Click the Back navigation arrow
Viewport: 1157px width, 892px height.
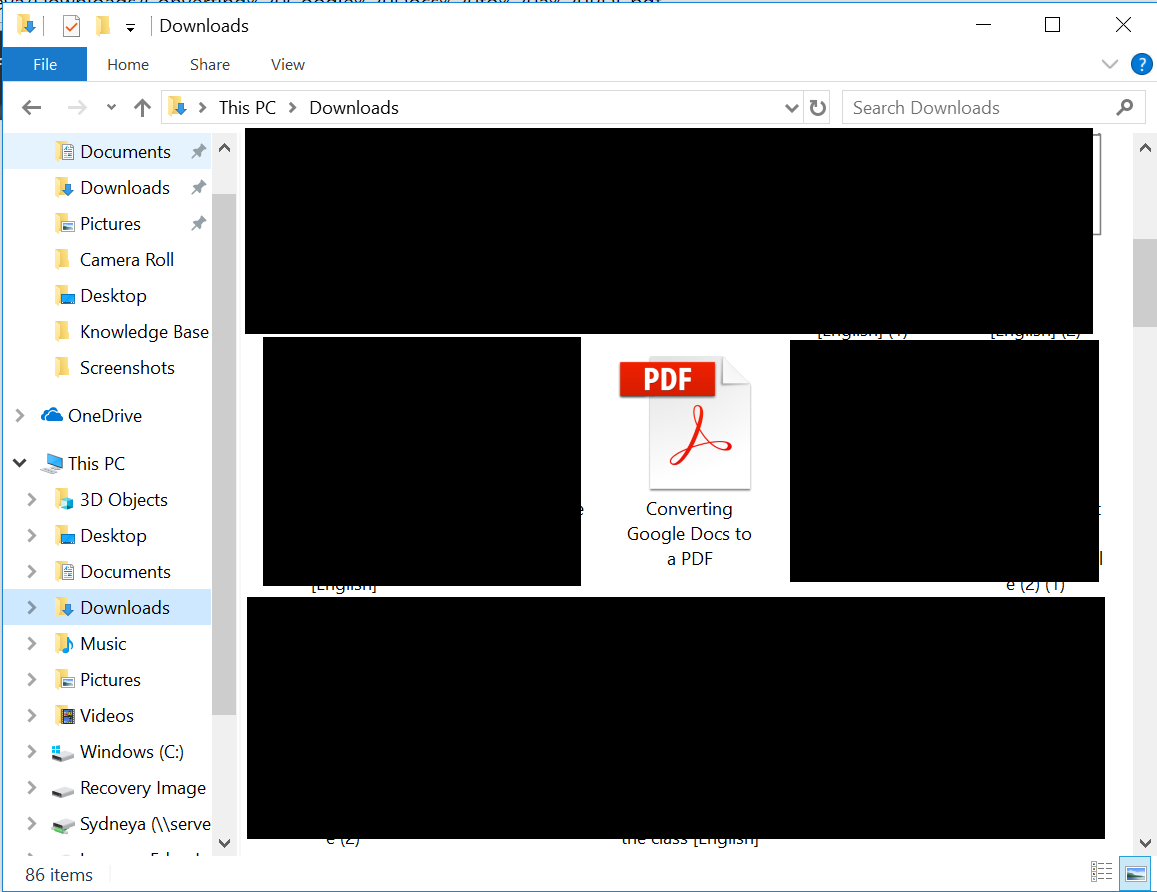pos(32,108)
